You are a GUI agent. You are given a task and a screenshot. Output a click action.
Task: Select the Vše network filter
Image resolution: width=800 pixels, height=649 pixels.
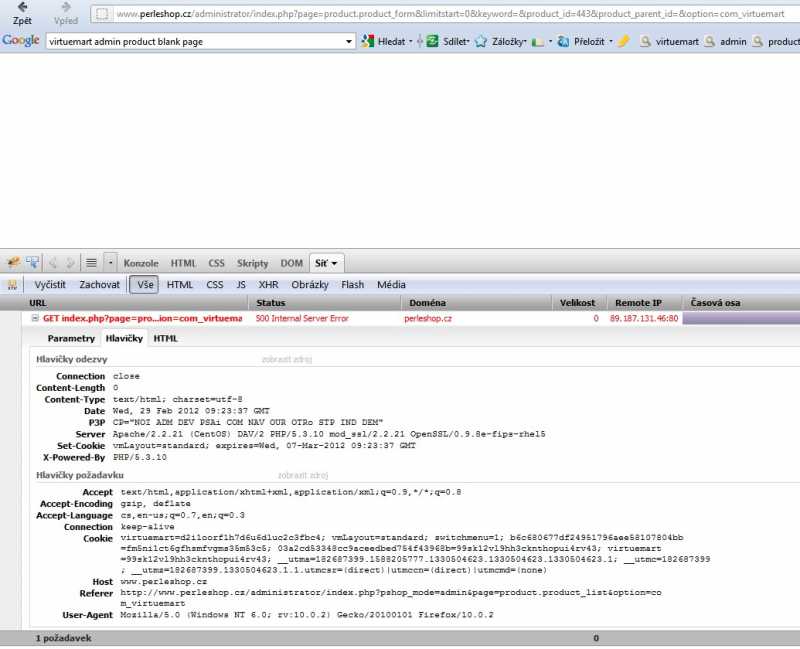coord(144,285)
